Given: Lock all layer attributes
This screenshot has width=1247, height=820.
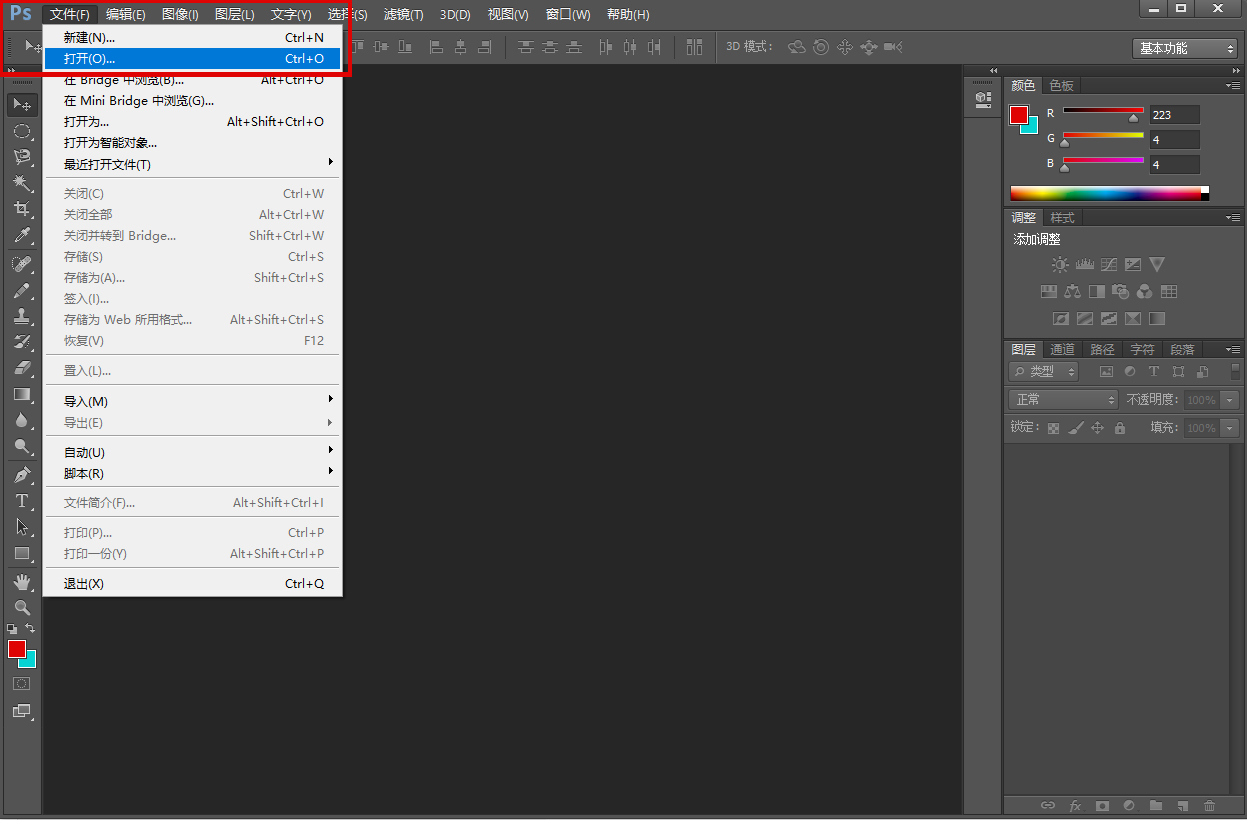Looking at the screenshot, I should pos(1120,428).
